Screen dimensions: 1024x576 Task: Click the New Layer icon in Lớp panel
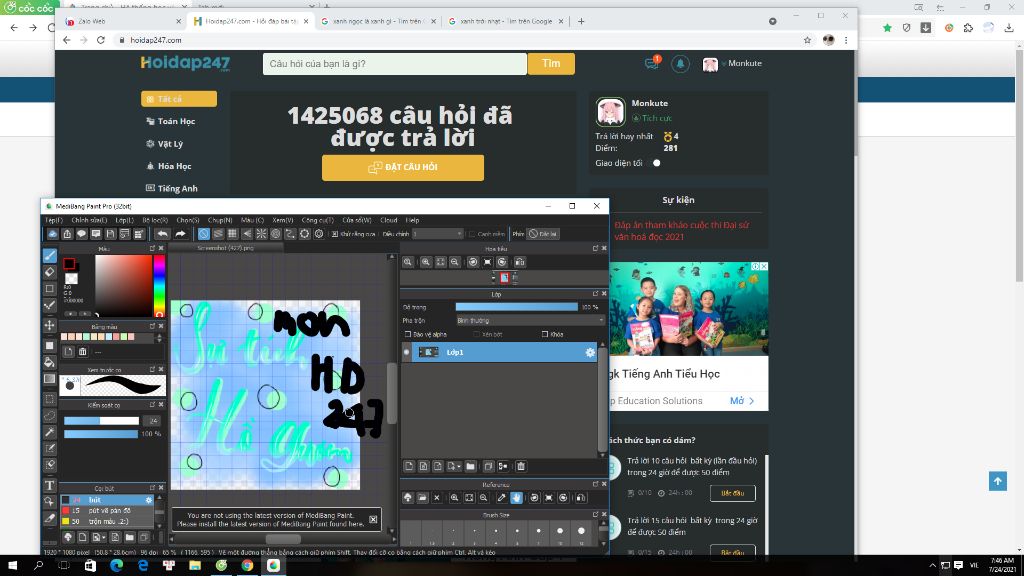coord(407,466)
